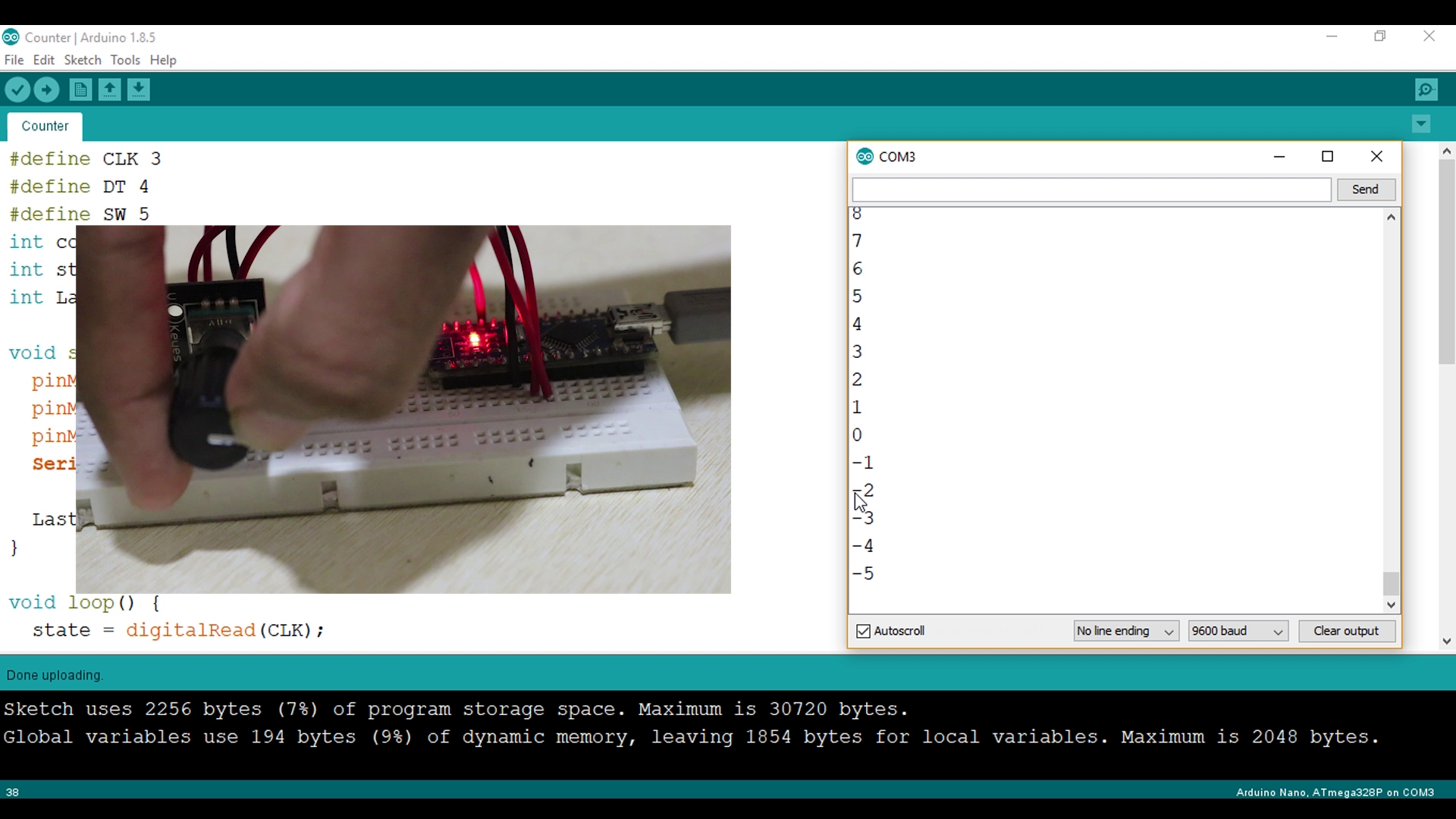Open the Sketch menu
1456x819 pixels.
pyautogui.click(x=82, y=60)
